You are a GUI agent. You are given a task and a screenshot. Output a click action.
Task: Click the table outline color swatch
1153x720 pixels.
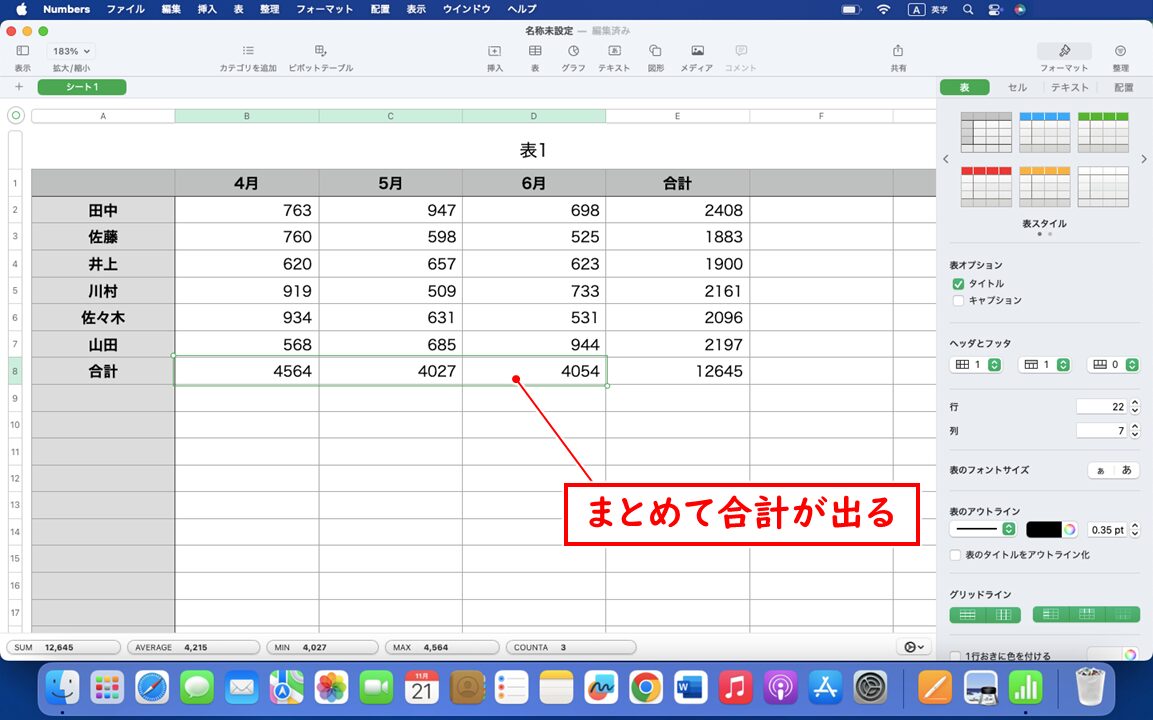(1048, 529)
